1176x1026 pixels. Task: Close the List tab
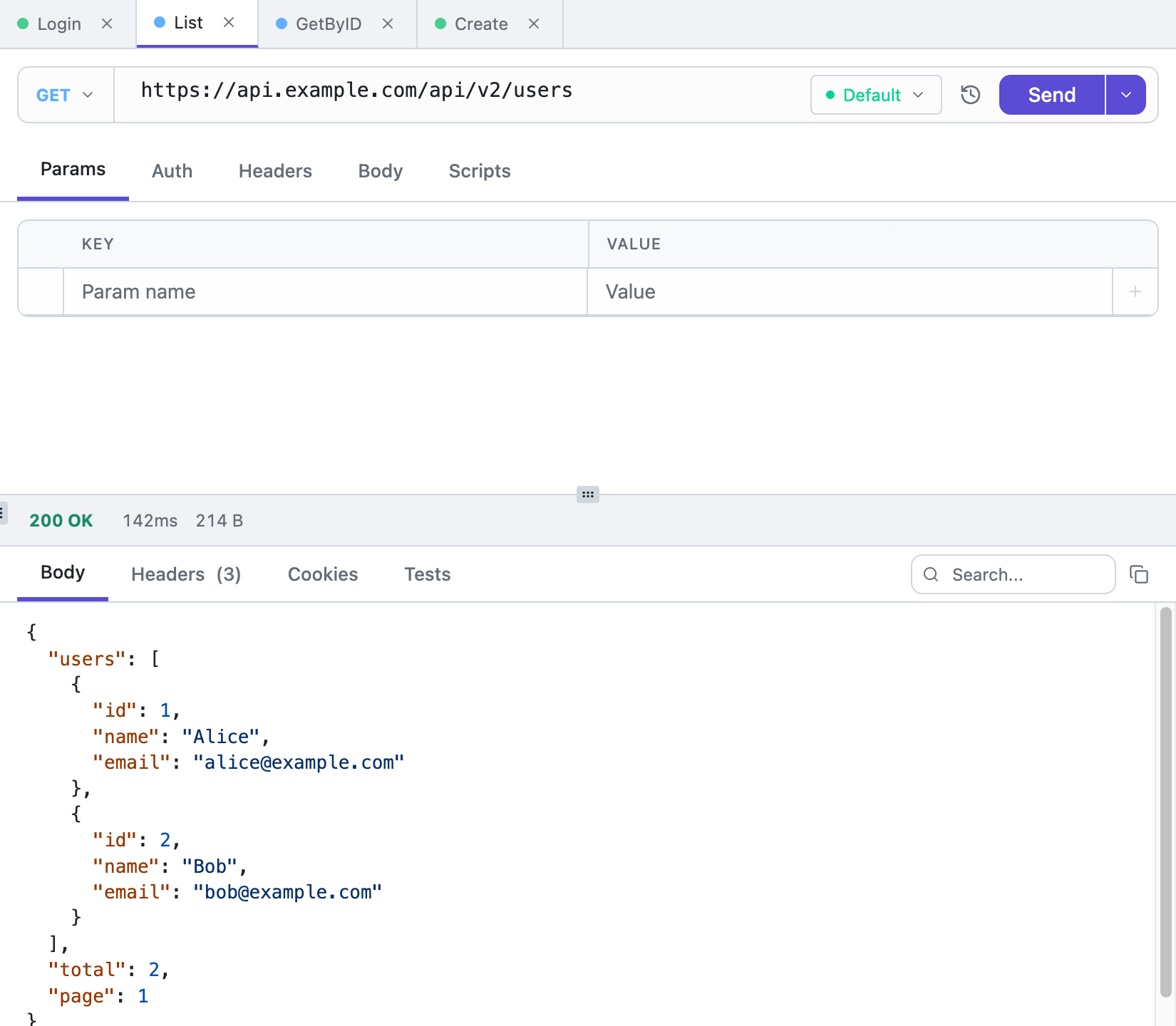[229, 22]
